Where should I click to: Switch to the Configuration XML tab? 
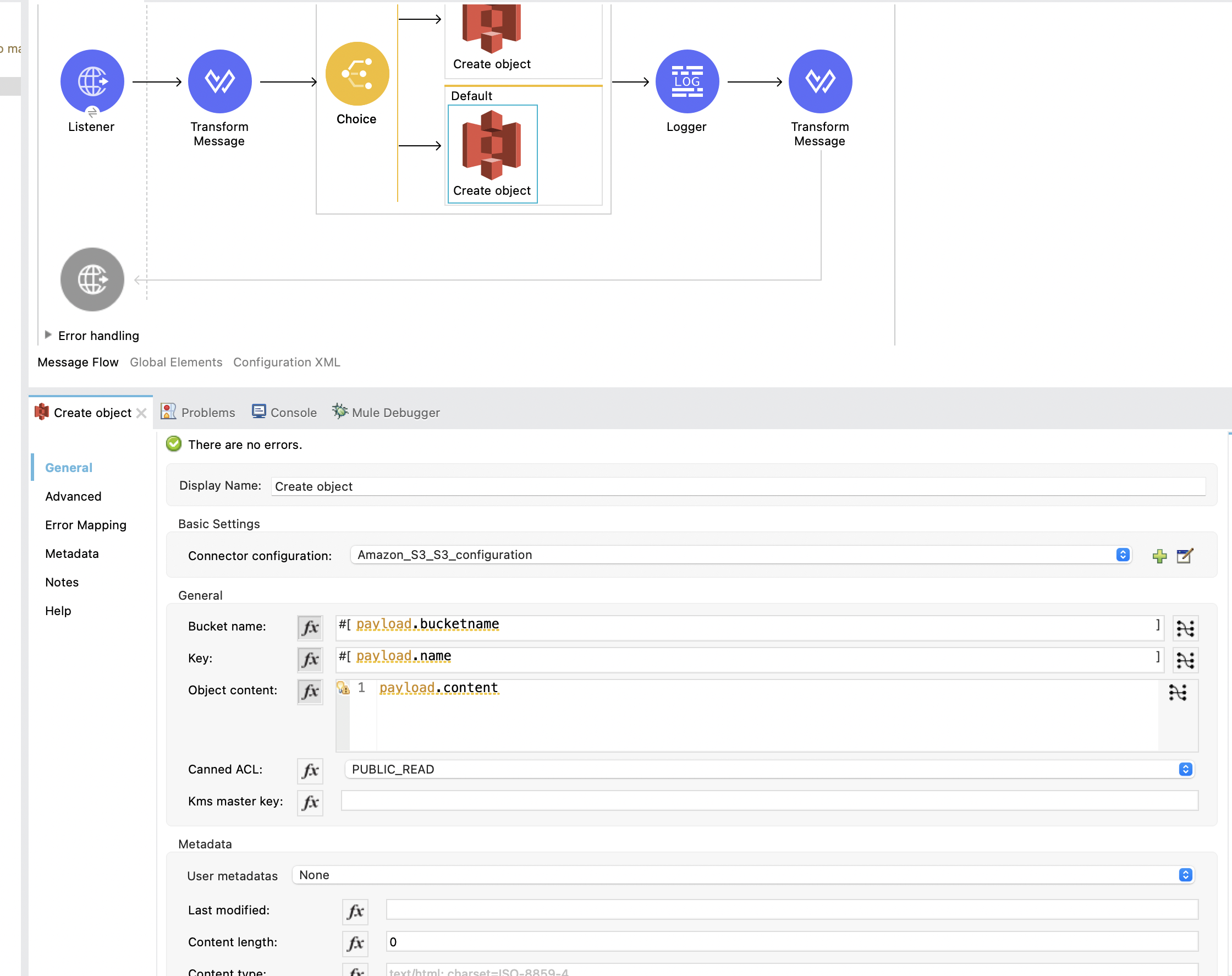[286, 362]
